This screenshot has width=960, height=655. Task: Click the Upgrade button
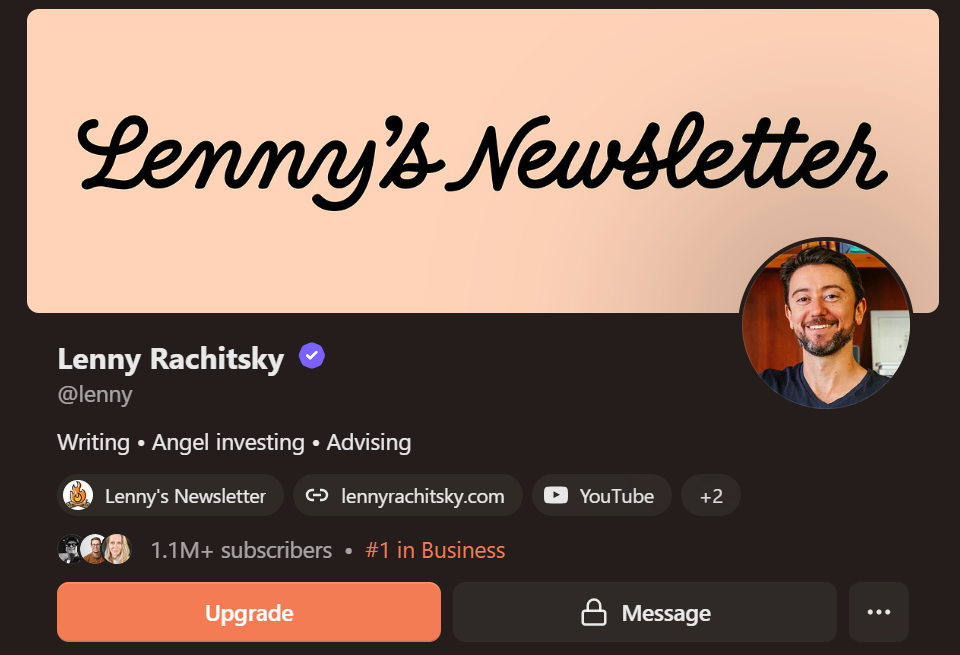coord(249,612)
